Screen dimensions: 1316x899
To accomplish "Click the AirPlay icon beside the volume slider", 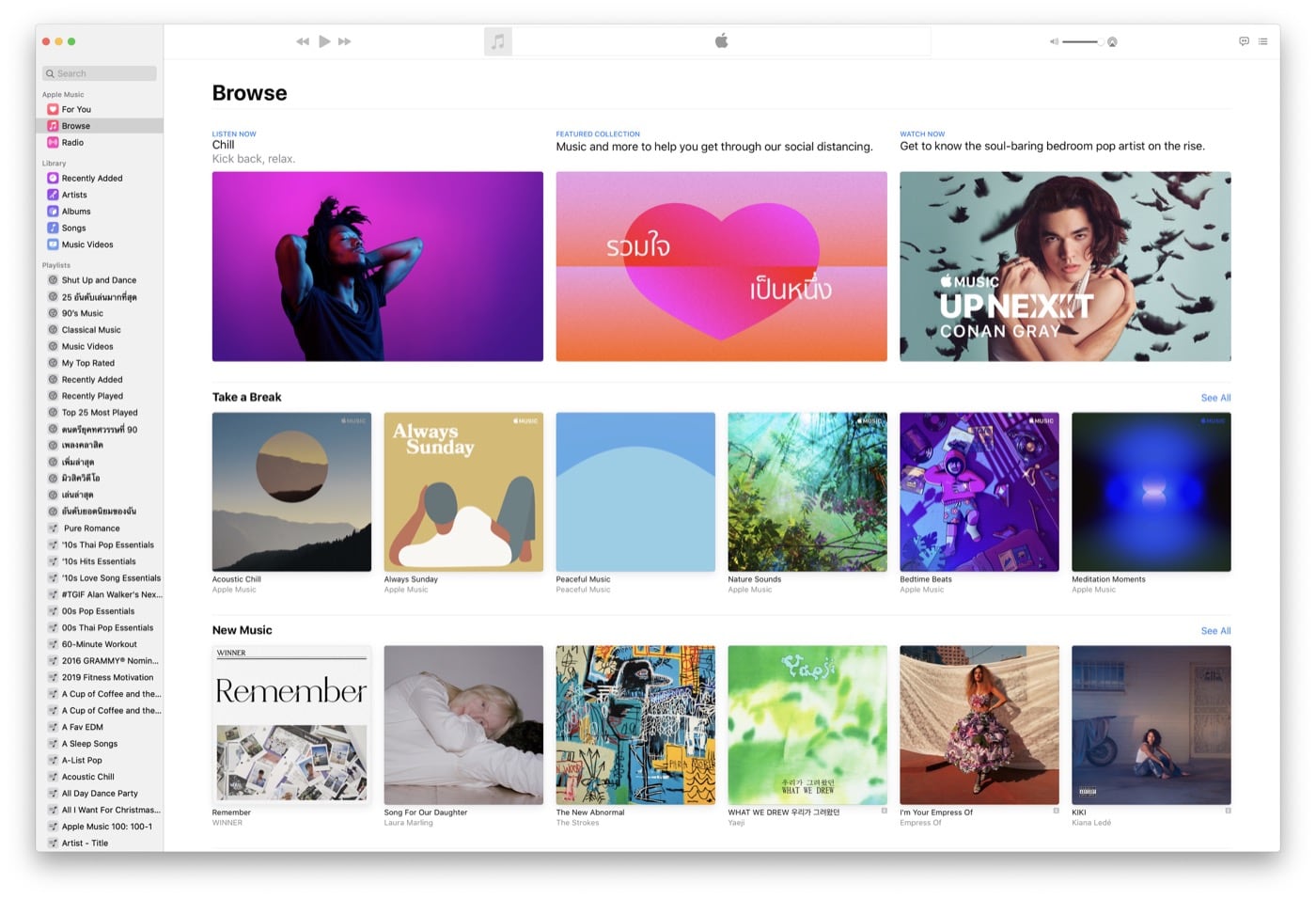I will 1112,41.
